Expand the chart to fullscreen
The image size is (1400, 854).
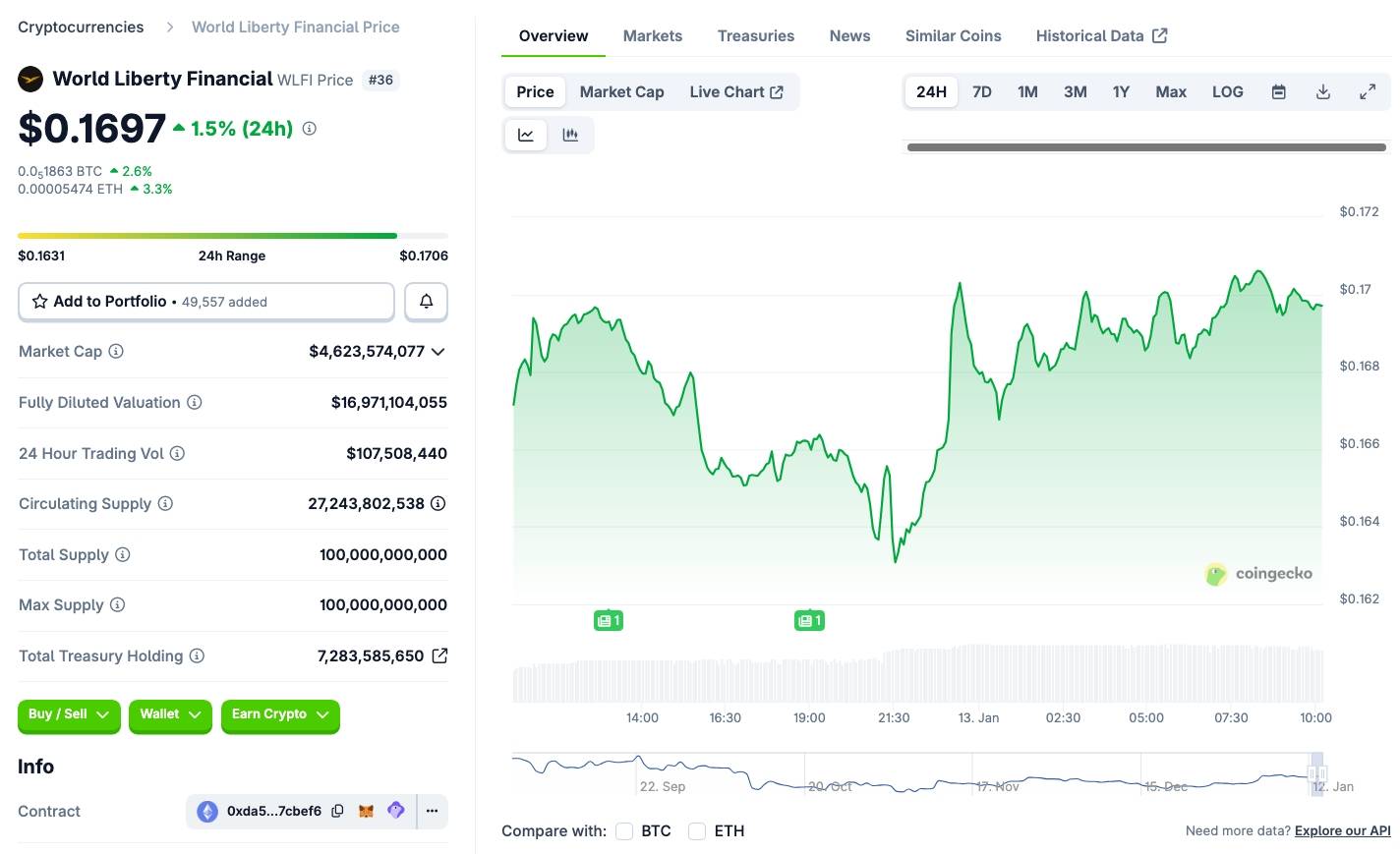(x=1367, y=91)
